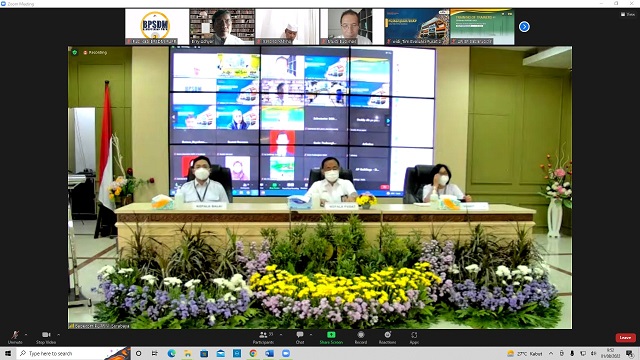The width and height of the screenshot is (640, 360).
Task: Show next participants in gallery strip
Action: [524, 27]
